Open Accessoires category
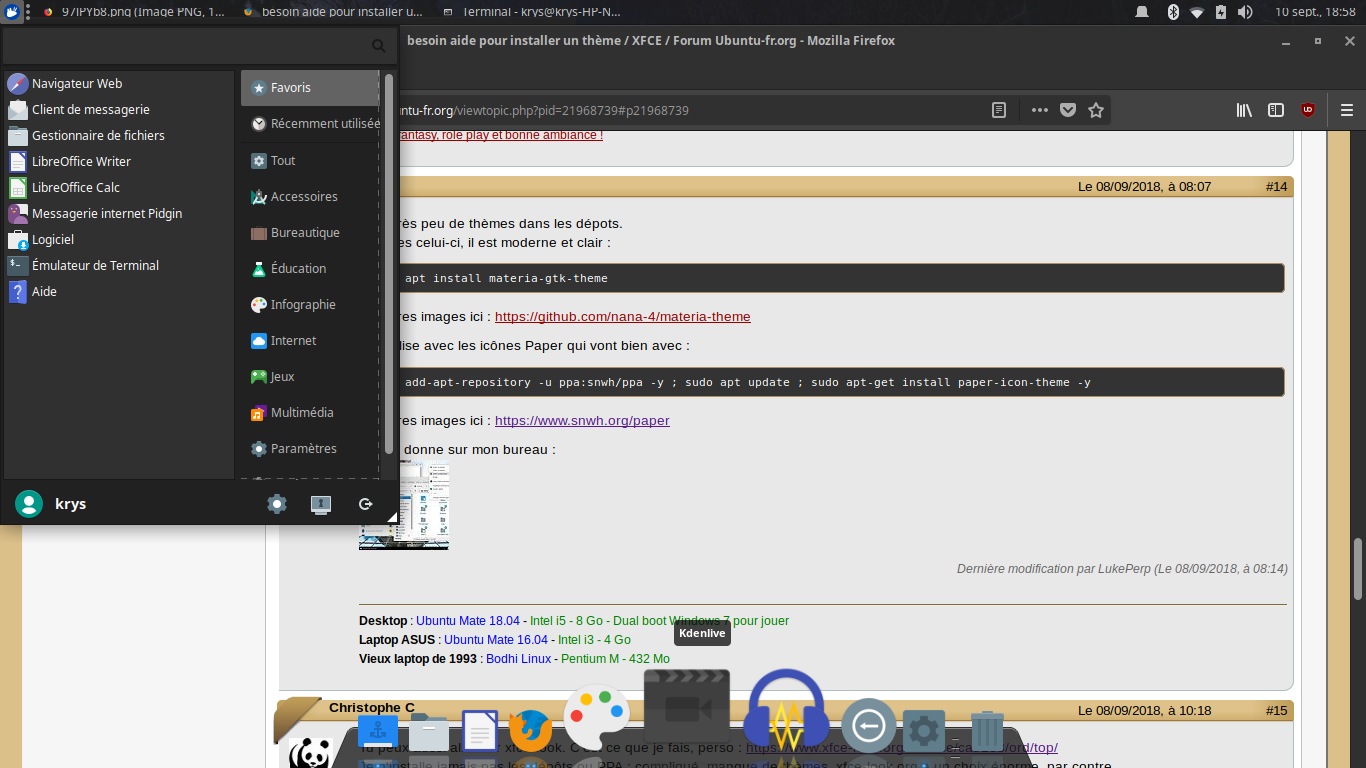1366x768 pixels. 310,196
